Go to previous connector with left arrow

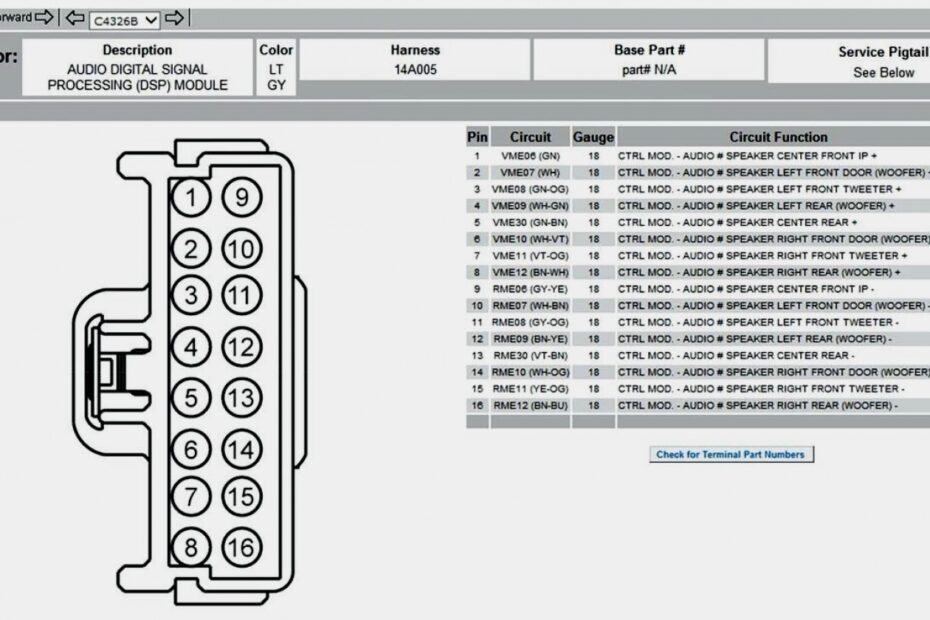[75, 18]
